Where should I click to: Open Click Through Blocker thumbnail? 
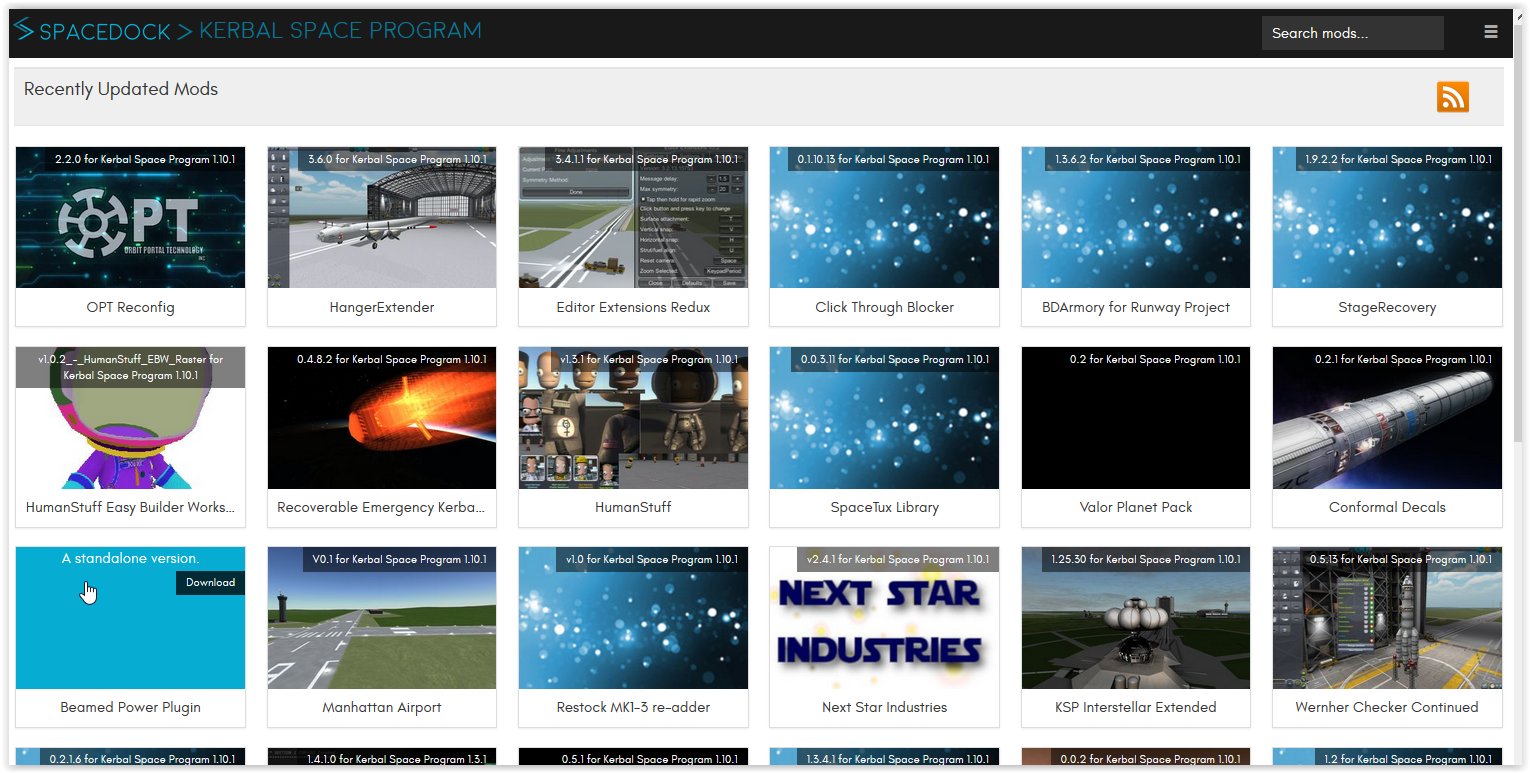(x=884, y=218)
